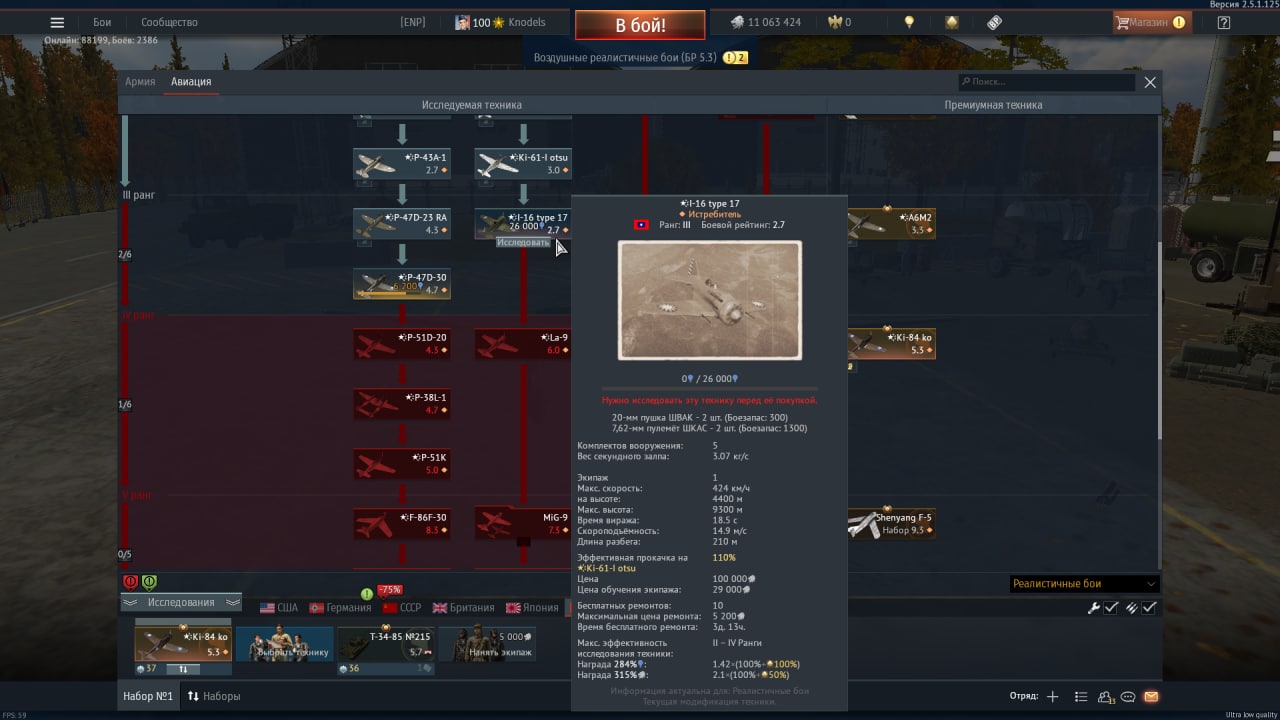Select the Ki-61-I otsu aircraft card
This screenshot has width=1280, height=720.
(x=523, y=164)
